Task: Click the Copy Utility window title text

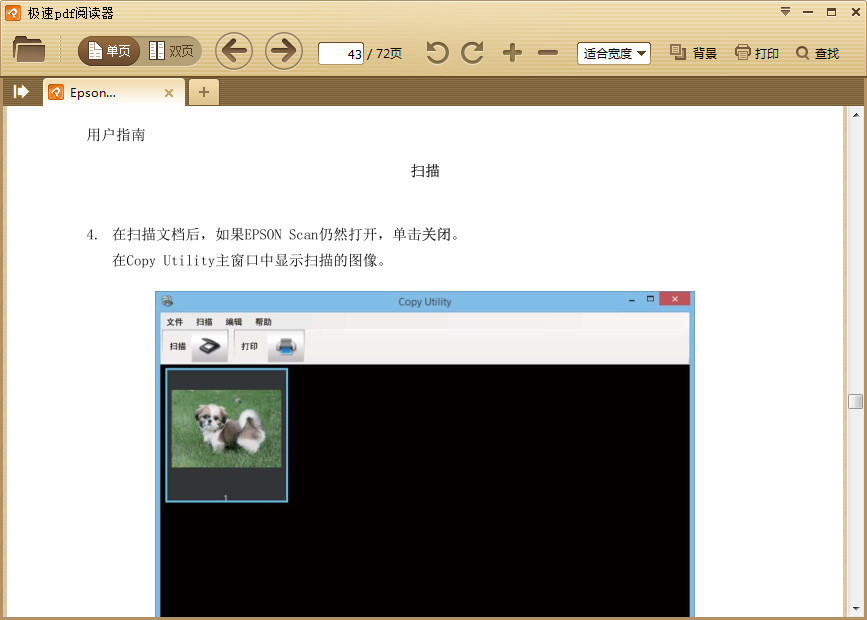Action: point(425,302)
